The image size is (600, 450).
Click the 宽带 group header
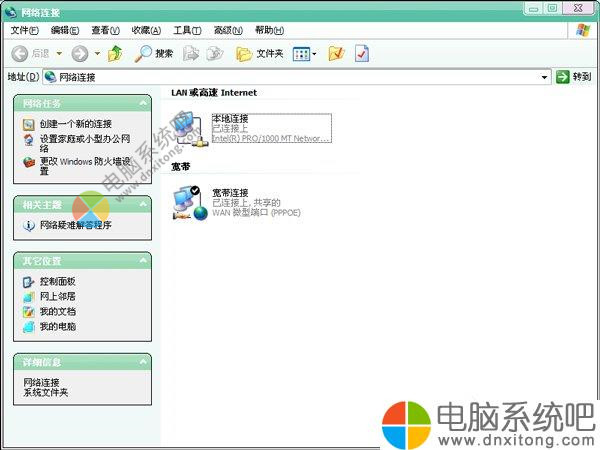[181, 166]
